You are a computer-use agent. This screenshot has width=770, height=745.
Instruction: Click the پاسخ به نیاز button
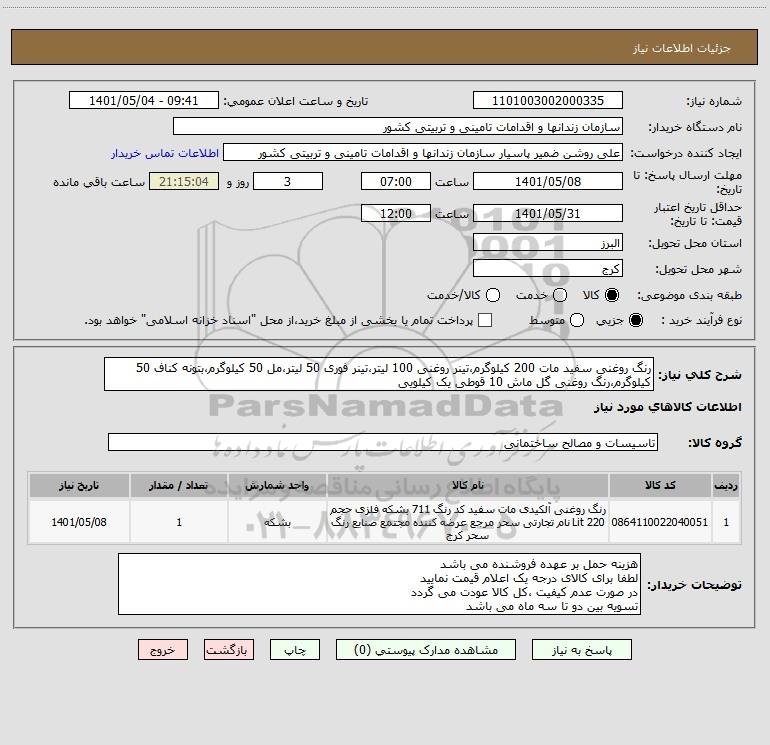point(581,650)
